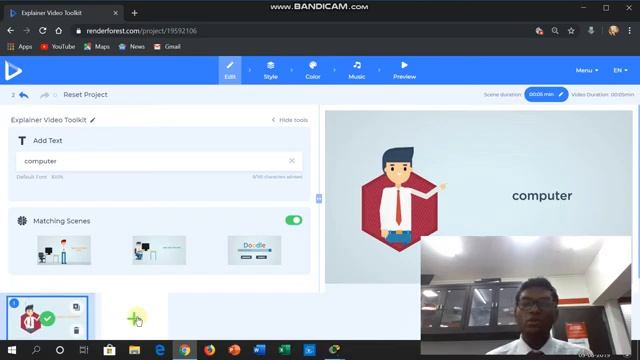This screenshot has height=360, width=640.
Task: Go to the Style step
Action: pyautogui.click(x=270, y=70)
